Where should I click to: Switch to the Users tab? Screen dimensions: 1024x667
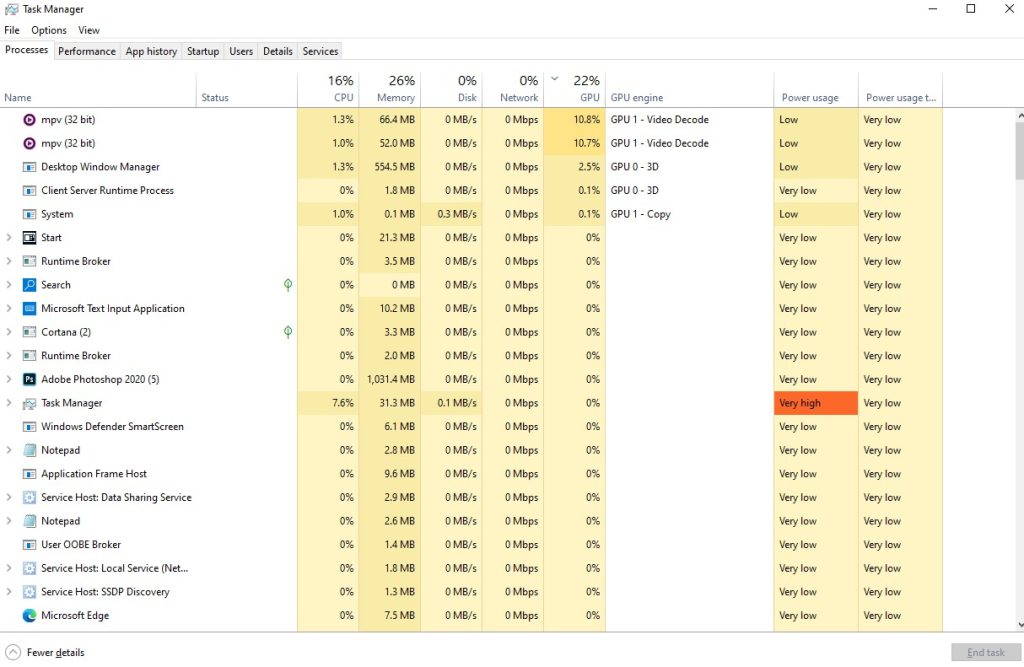[241, 51]
